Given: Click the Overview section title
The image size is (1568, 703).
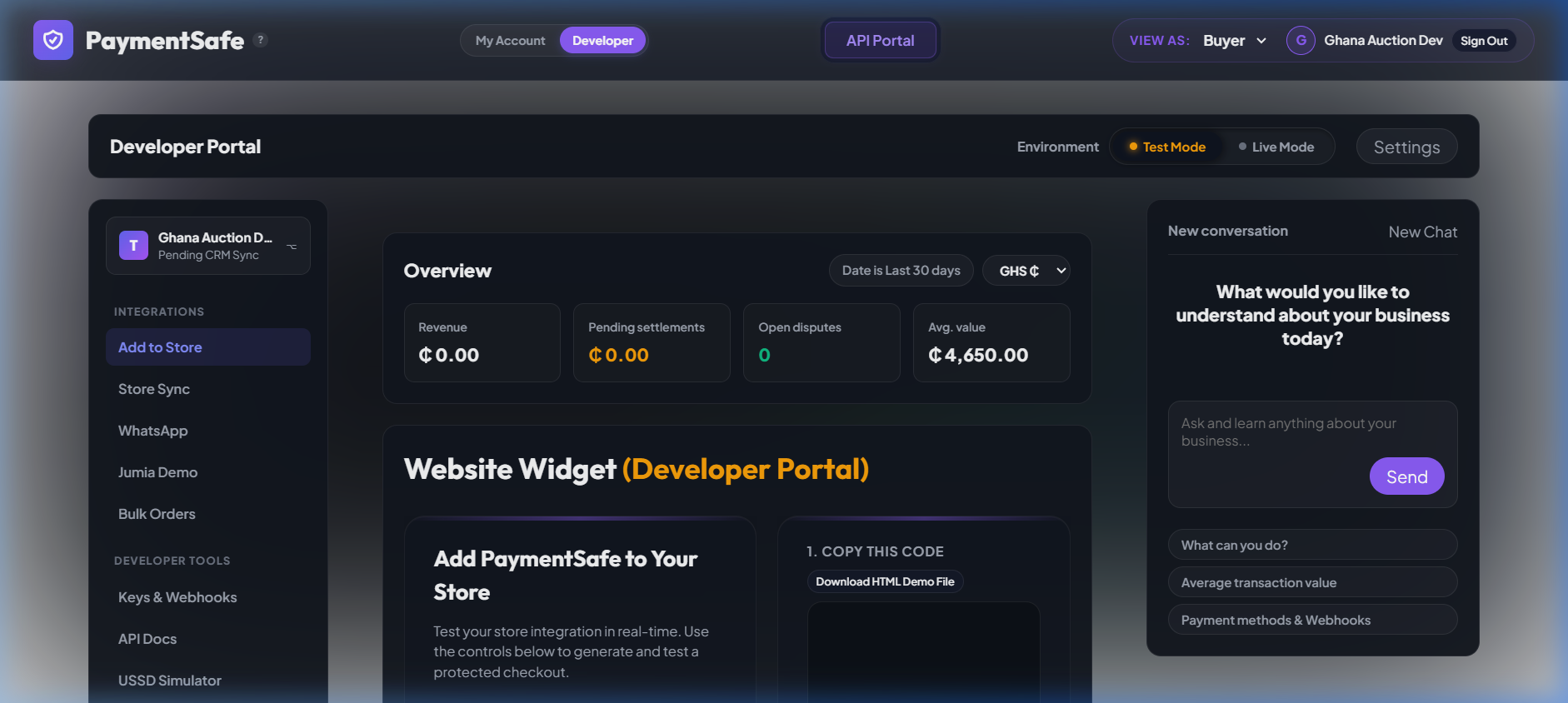Looking at the screenshot, I should point(447,271).
